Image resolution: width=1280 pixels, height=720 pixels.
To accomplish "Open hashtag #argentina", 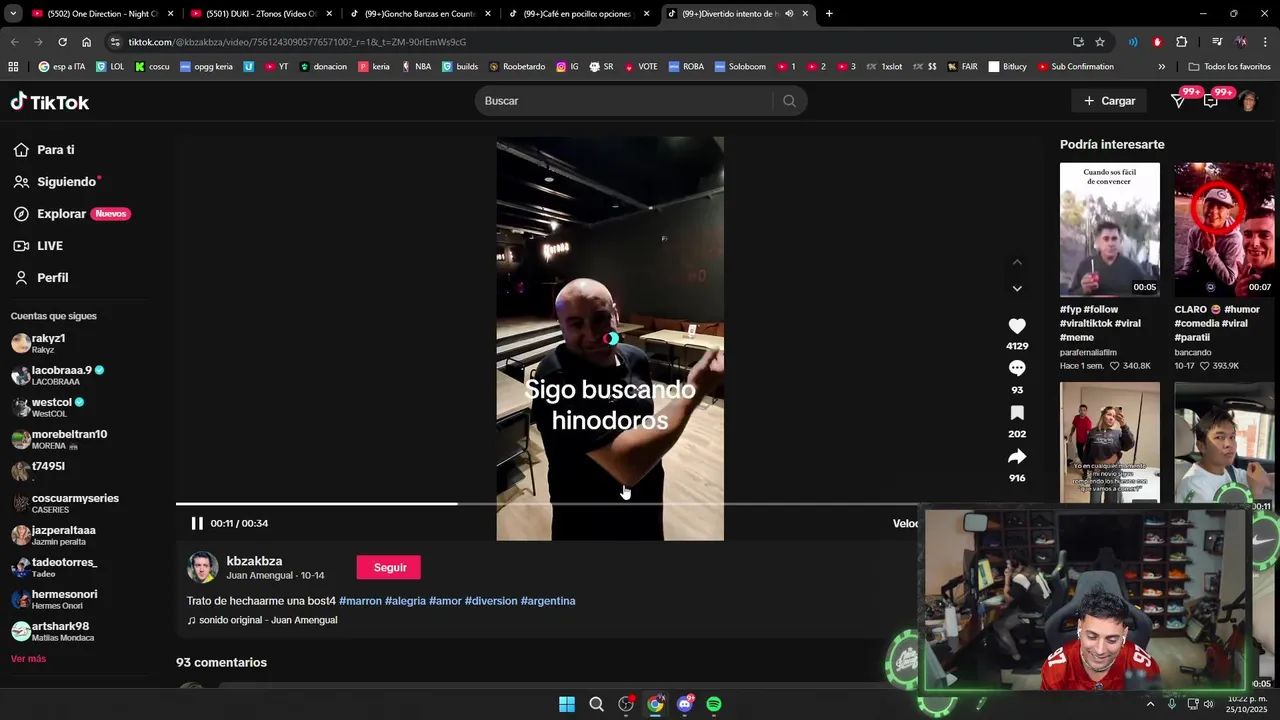I will click(x=548, y=601).
